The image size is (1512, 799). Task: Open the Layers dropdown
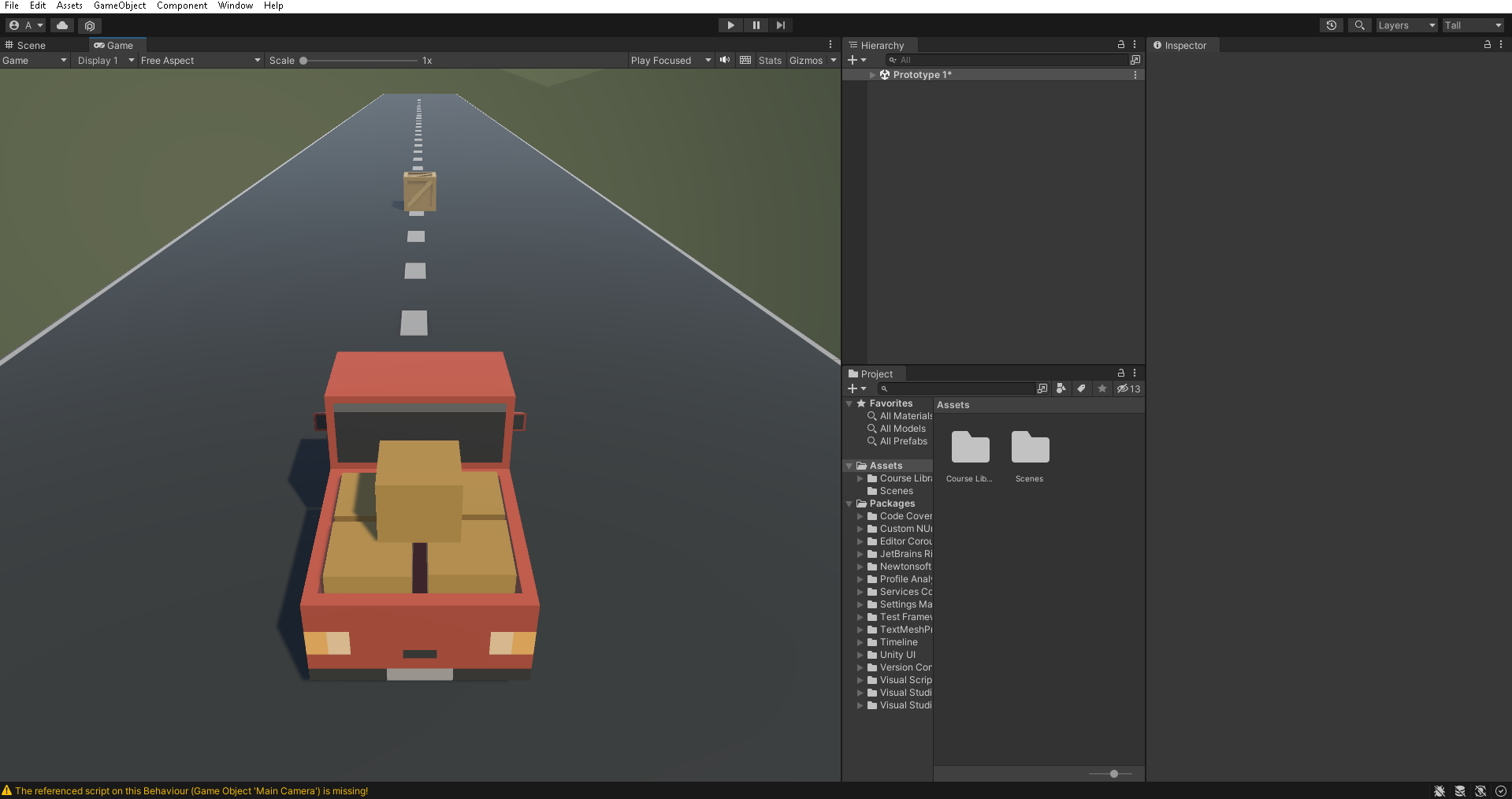(x=1406, y=25)
